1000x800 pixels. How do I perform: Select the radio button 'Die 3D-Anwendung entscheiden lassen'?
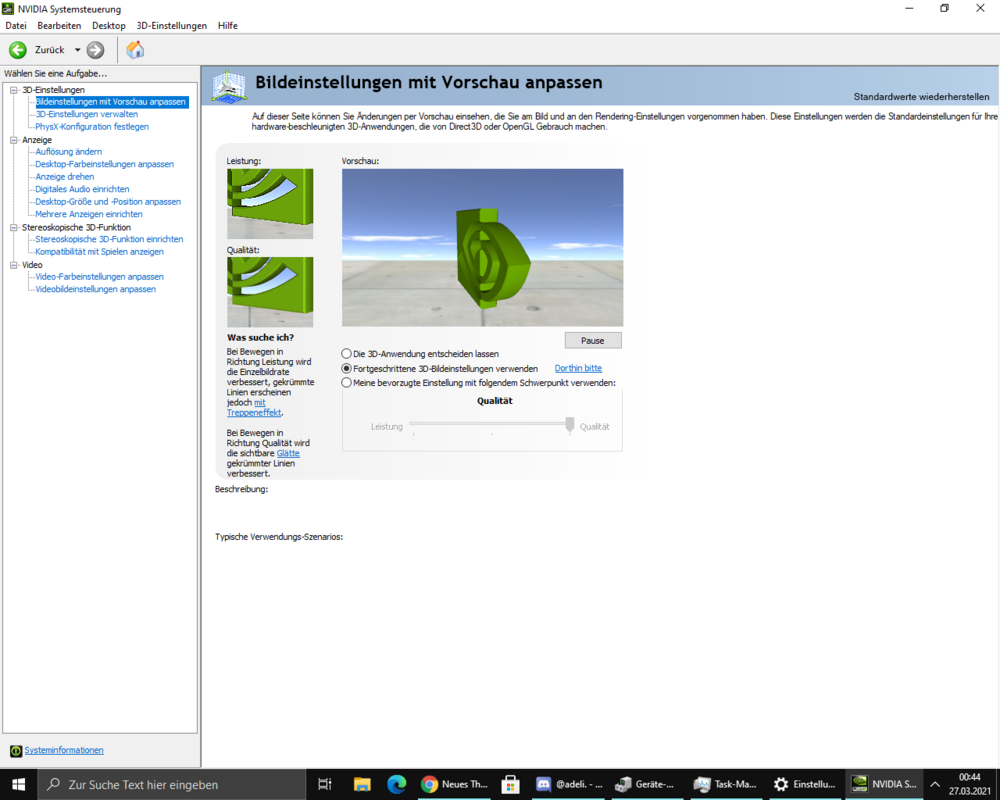[x=347, y=353]
